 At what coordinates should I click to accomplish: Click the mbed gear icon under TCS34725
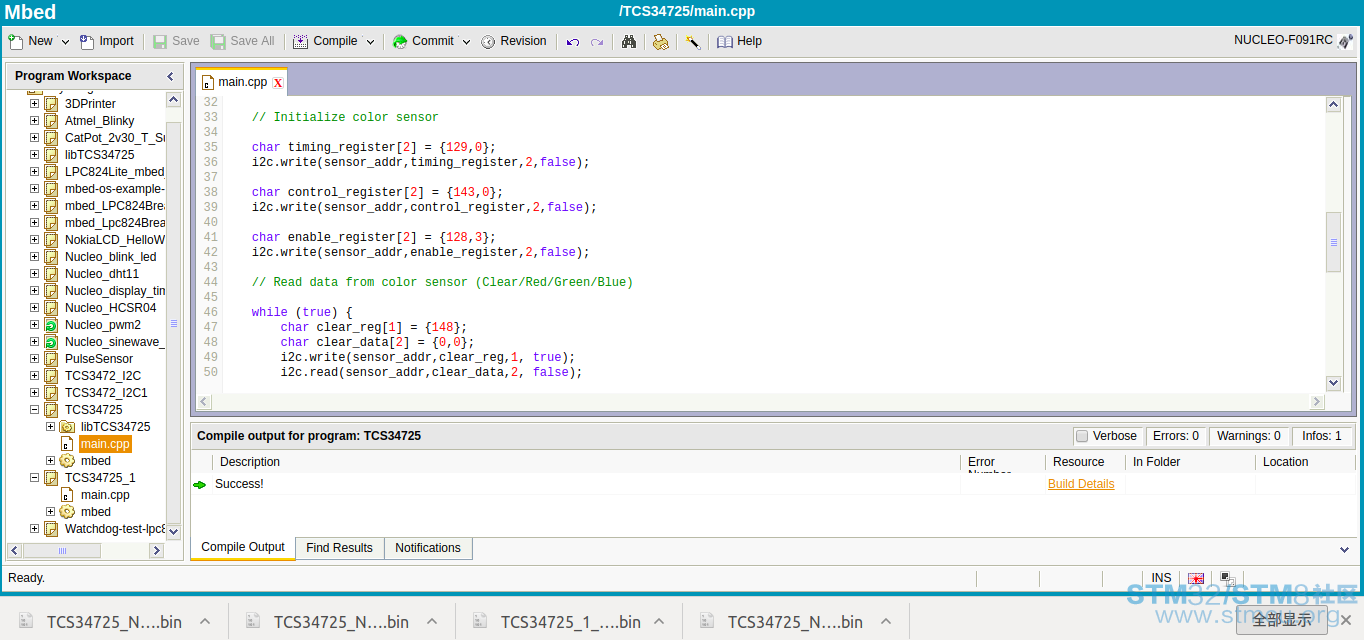click(x=67, y=461)
